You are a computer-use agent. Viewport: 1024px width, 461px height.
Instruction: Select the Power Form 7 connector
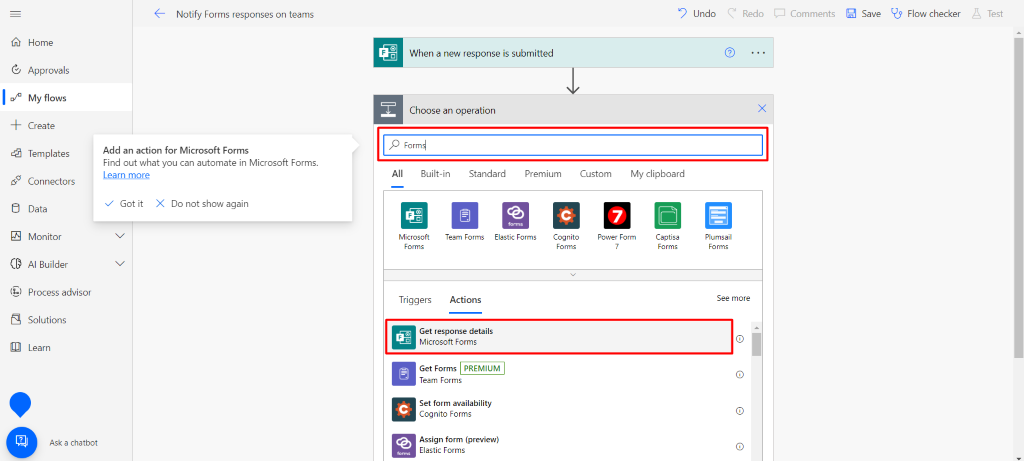pos(617,215)
